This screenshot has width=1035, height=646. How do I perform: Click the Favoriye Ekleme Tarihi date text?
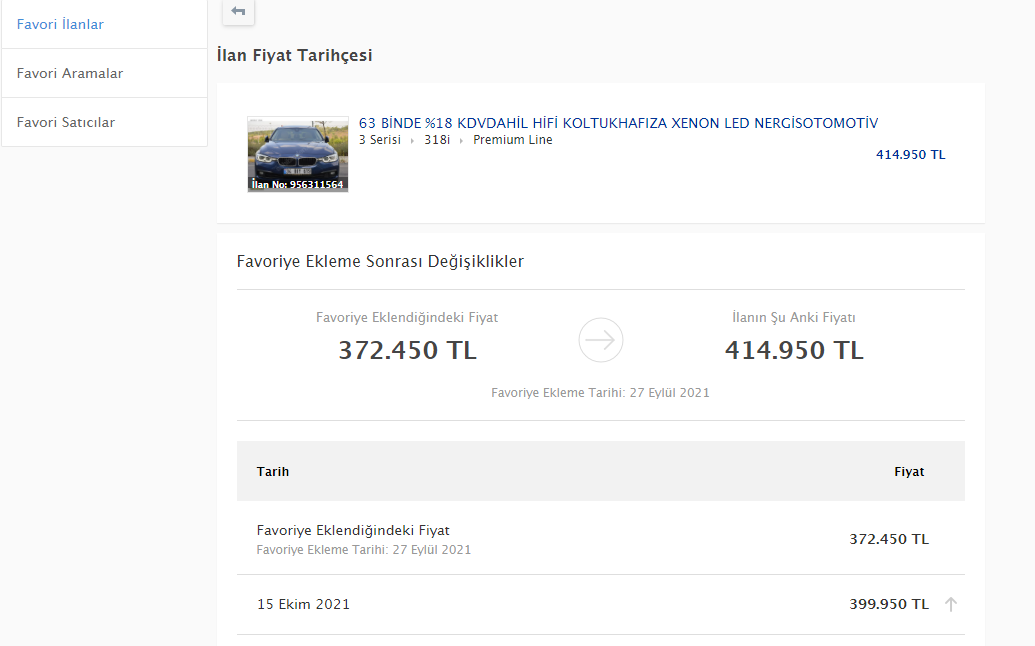(600, 392)
